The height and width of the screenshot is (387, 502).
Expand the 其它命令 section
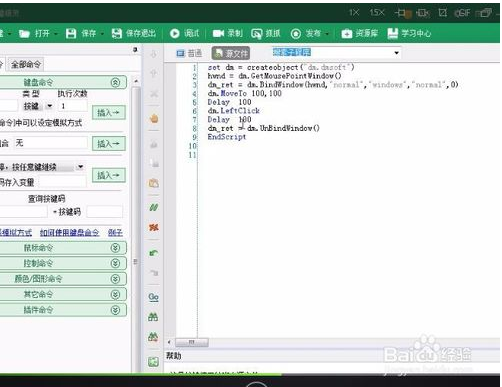(x=115, y=294)
